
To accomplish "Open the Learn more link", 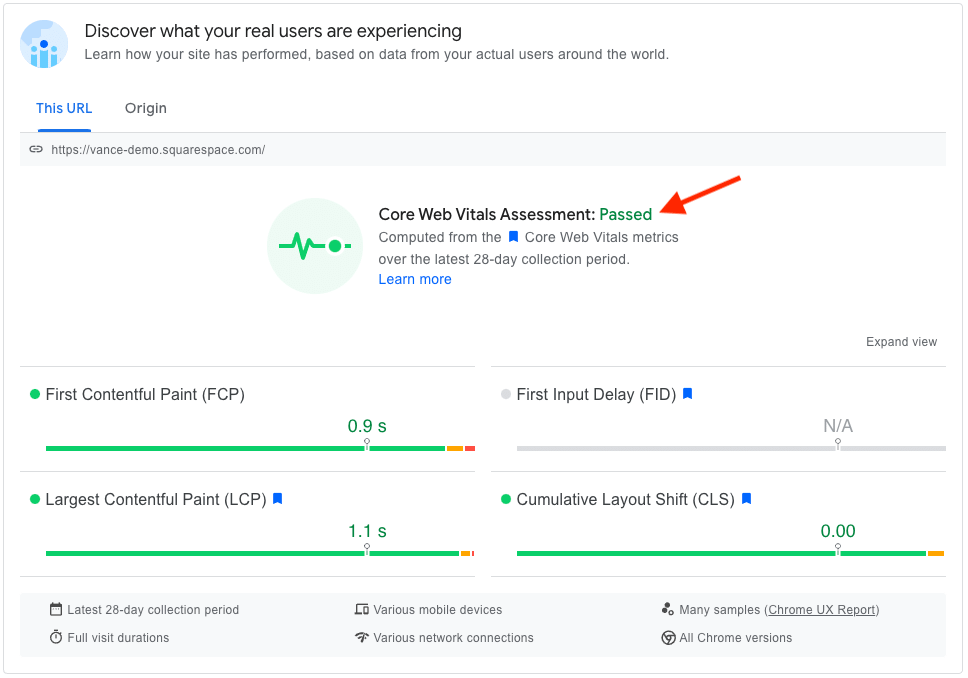I will click(414, 280).
